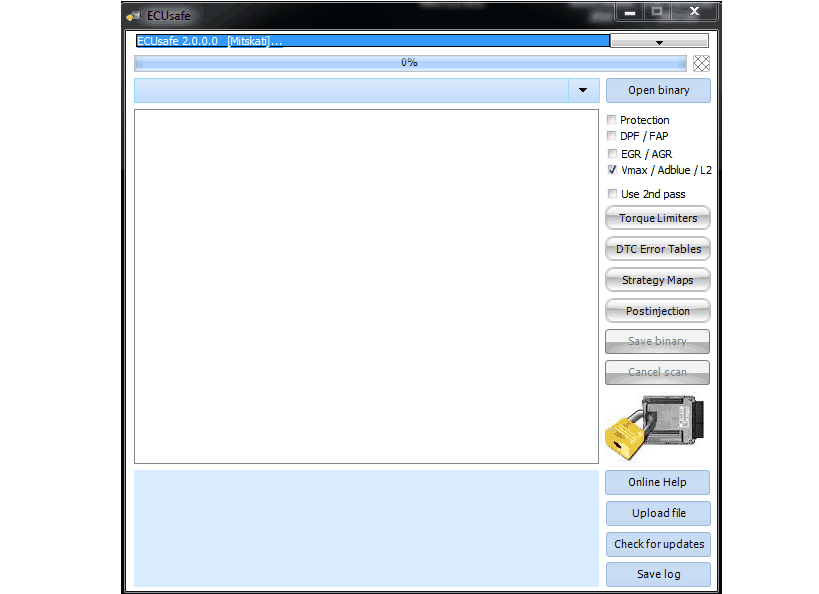The width and height of the screenshot is (819, 594).
Task: Click Check for updates
Action: click(x=658, y=544)
